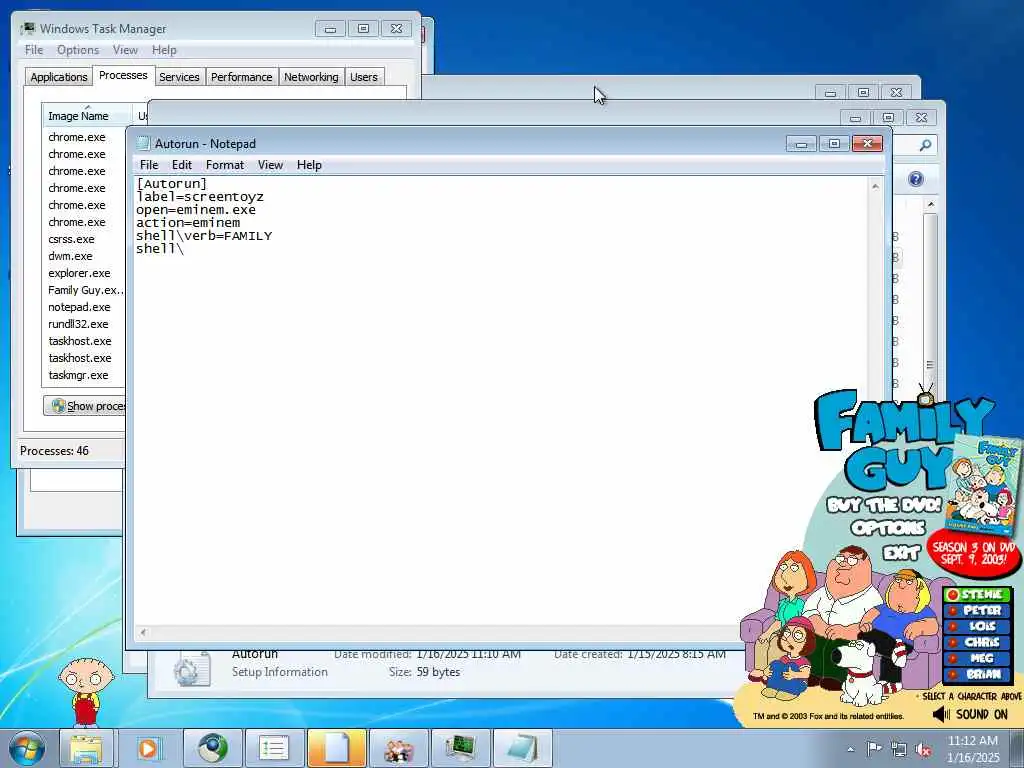
Task: Open the checklist app taskbar icon
Action: tap(274, 748)
